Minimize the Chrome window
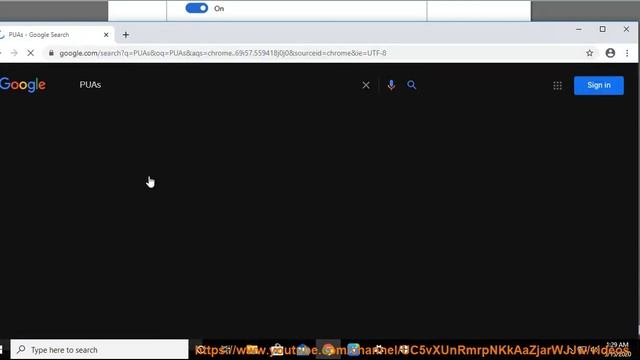640x360 pixels. [x=579, y=29]
